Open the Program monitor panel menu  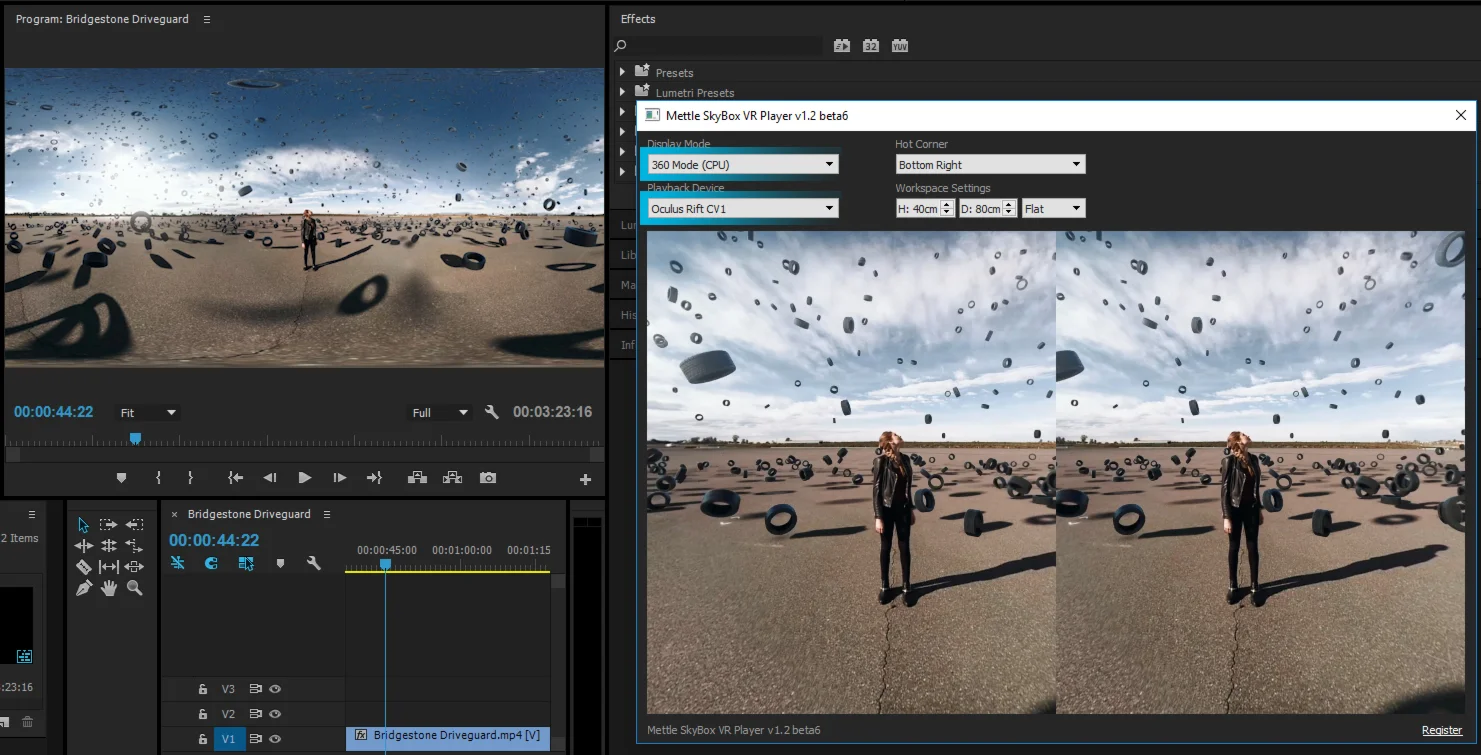click(x=207, y=19)
